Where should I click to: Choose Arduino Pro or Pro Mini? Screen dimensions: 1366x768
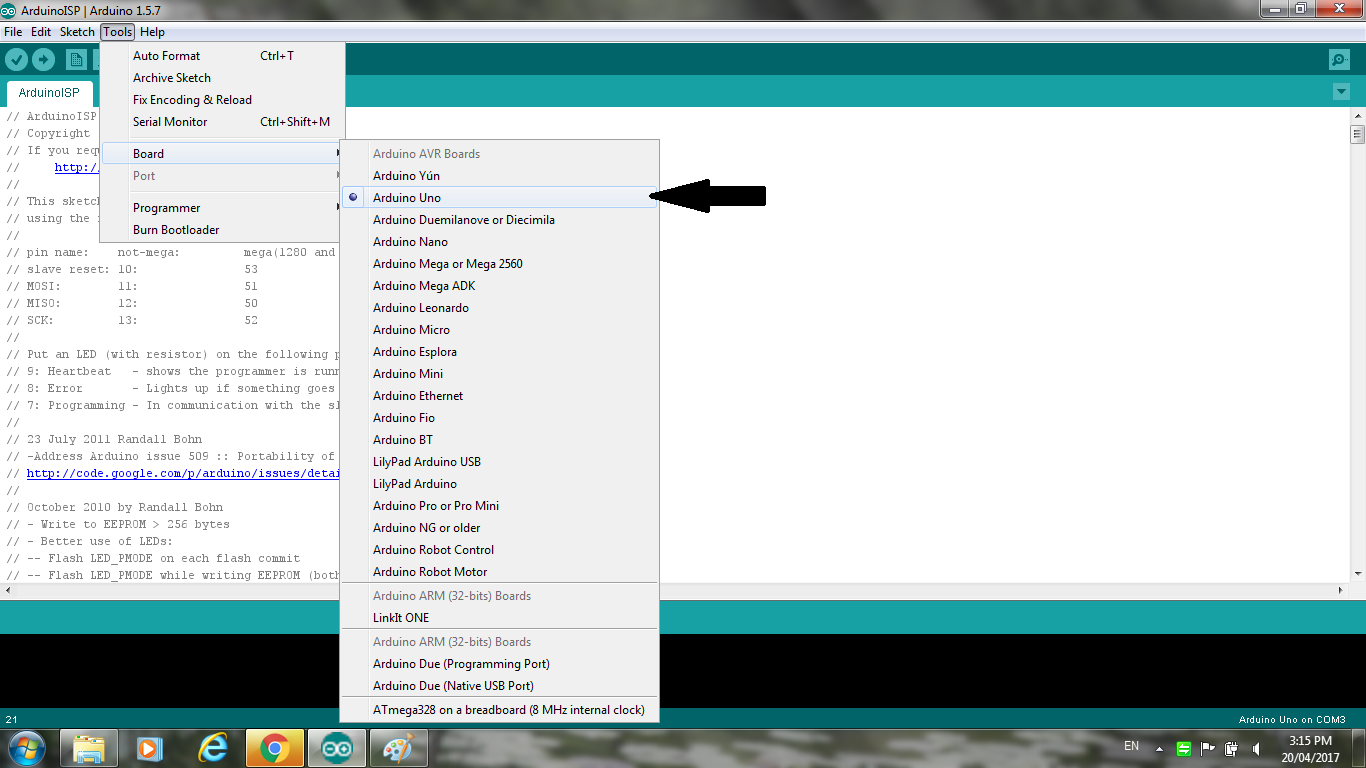499,506
